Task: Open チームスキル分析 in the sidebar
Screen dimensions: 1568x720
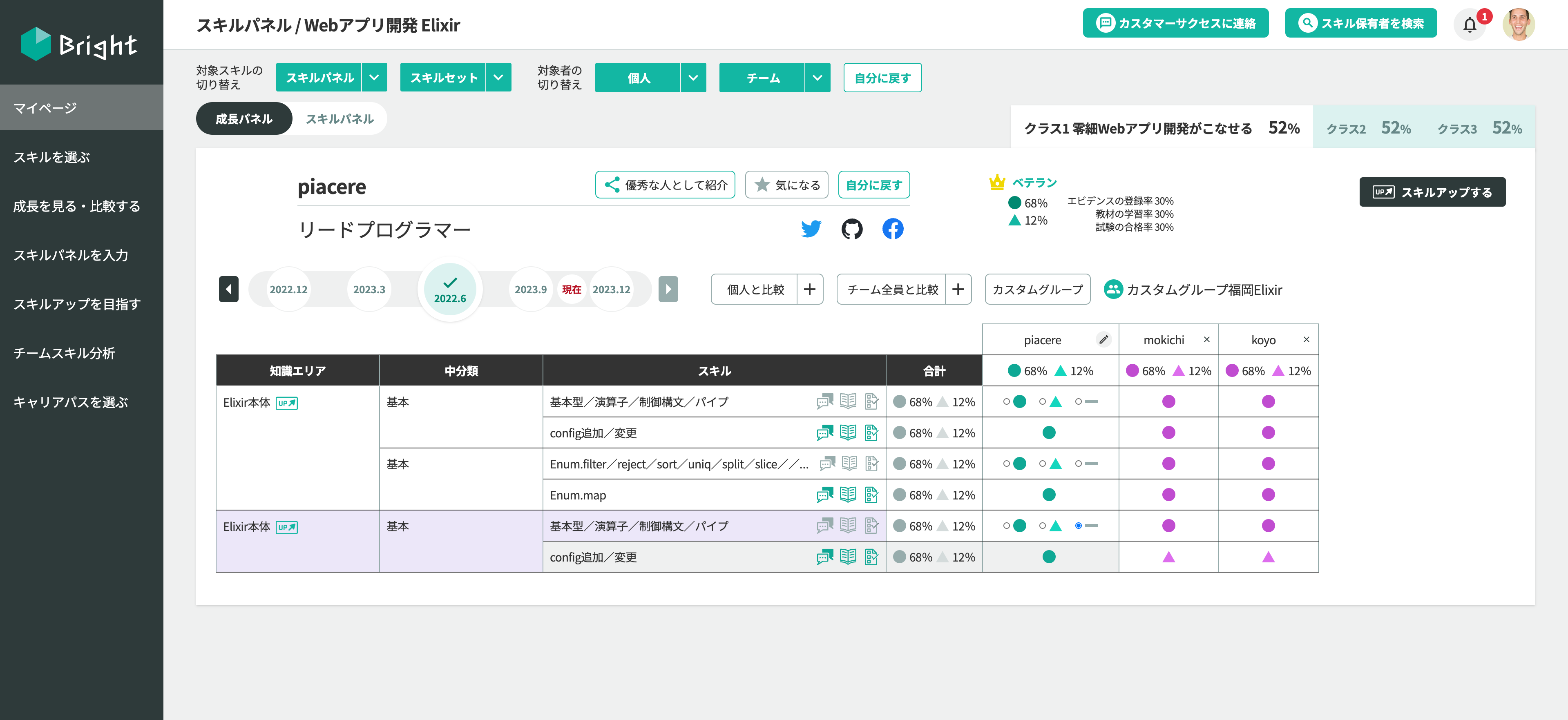Action: coord(65,353)
